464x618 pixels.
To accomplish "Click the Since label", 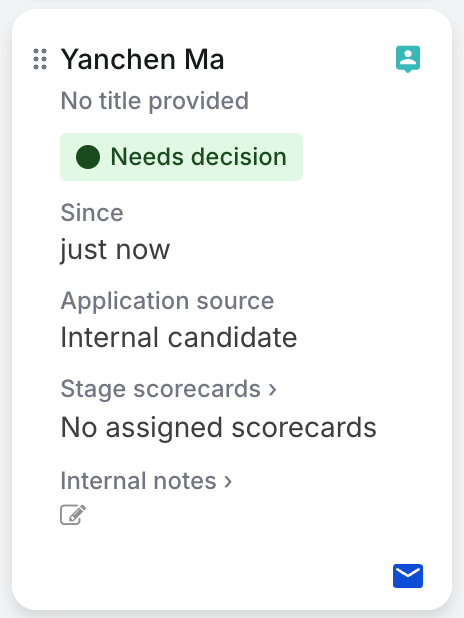I will point(92,213).
